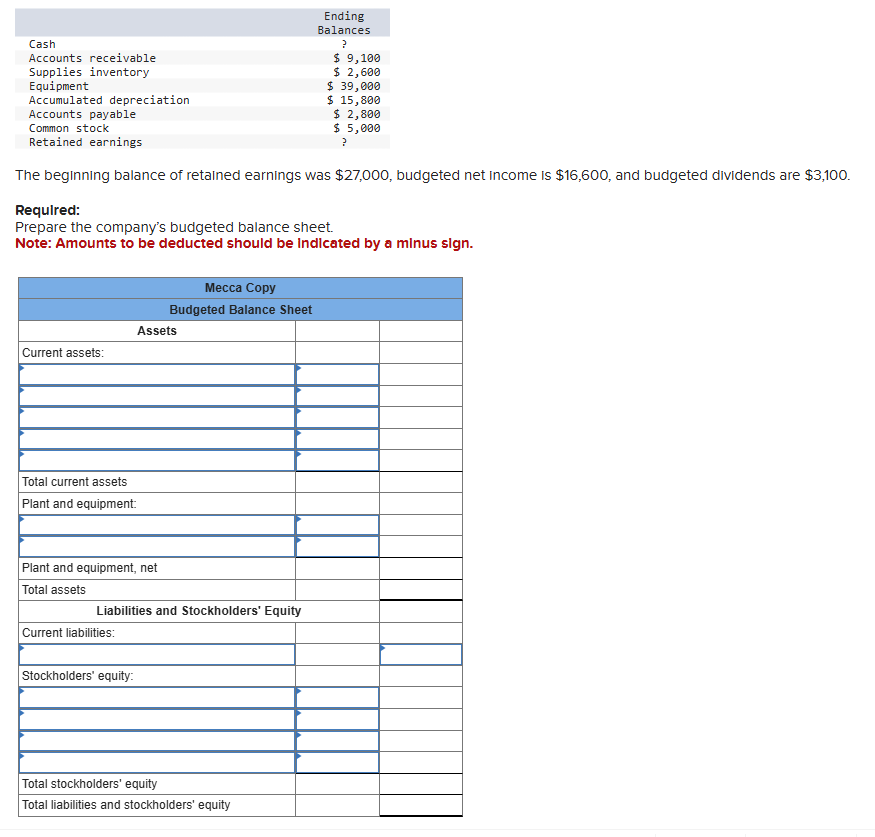Open the first dropdown under Stockholders' equity
The width and height of the screenshot is (875, 837).
155,697
